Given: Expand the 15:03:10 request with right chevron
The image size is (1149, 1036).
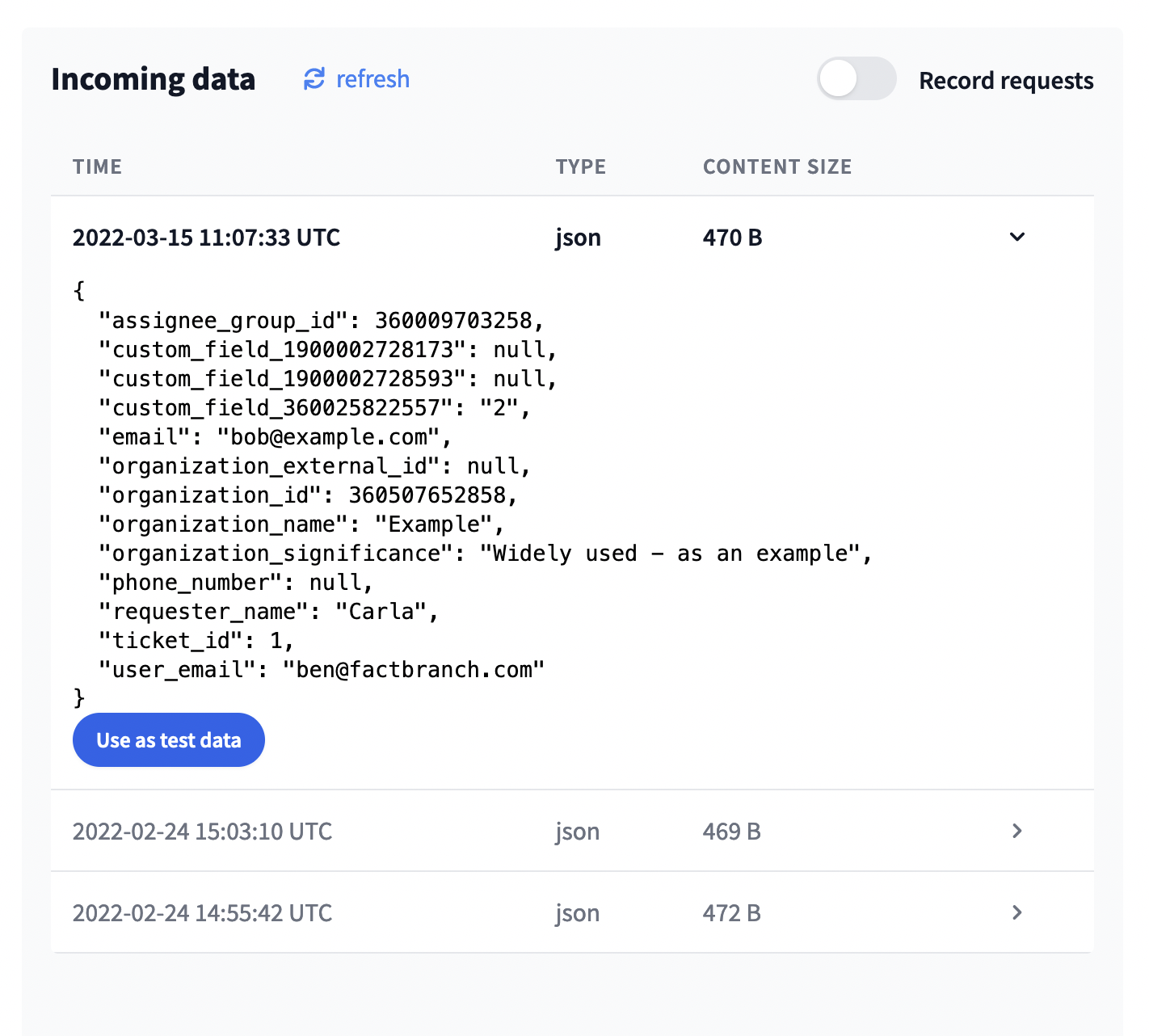Looking at the screenshot, I should pyautogui.click(x=1017, y=831).
